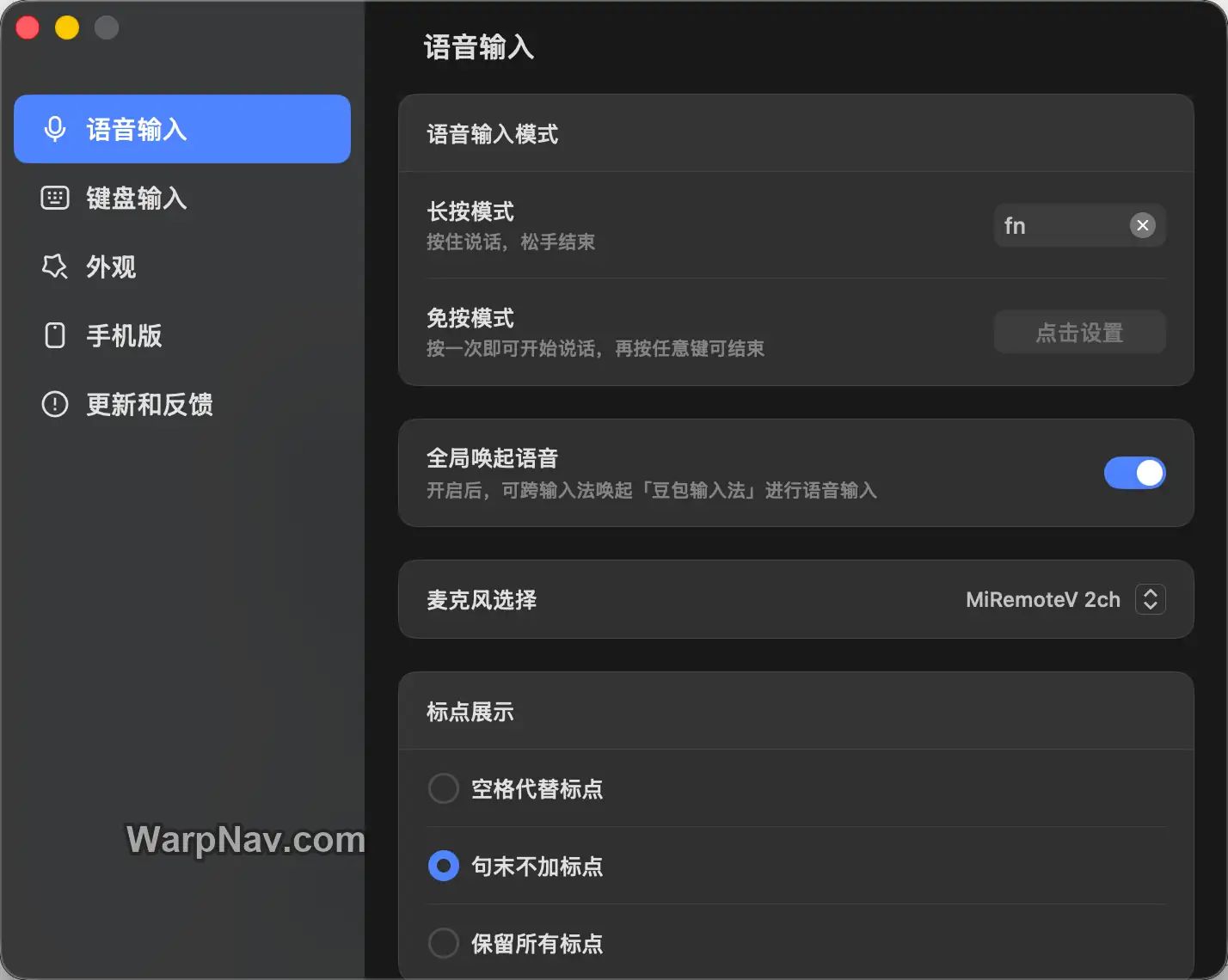Click the phone icon beside 手机版
This screenshot has width=1228, height=980.
[55, 335]
